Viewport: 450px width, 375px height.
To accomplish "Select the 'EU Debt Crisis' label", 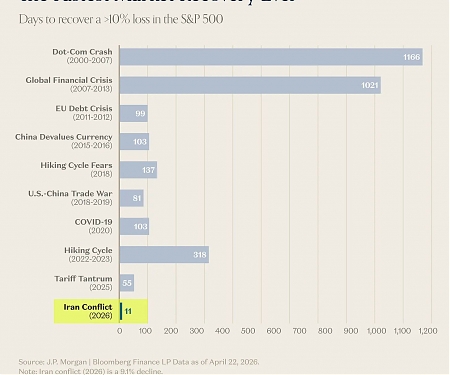I will pyautogui.click(x=84, y=109).
